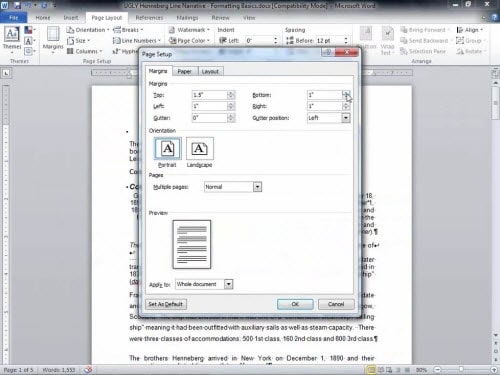The width and height of the screenshot is (500, 375).
Task: Click OK in Page Setup dialog
Action: click(295, 304)
